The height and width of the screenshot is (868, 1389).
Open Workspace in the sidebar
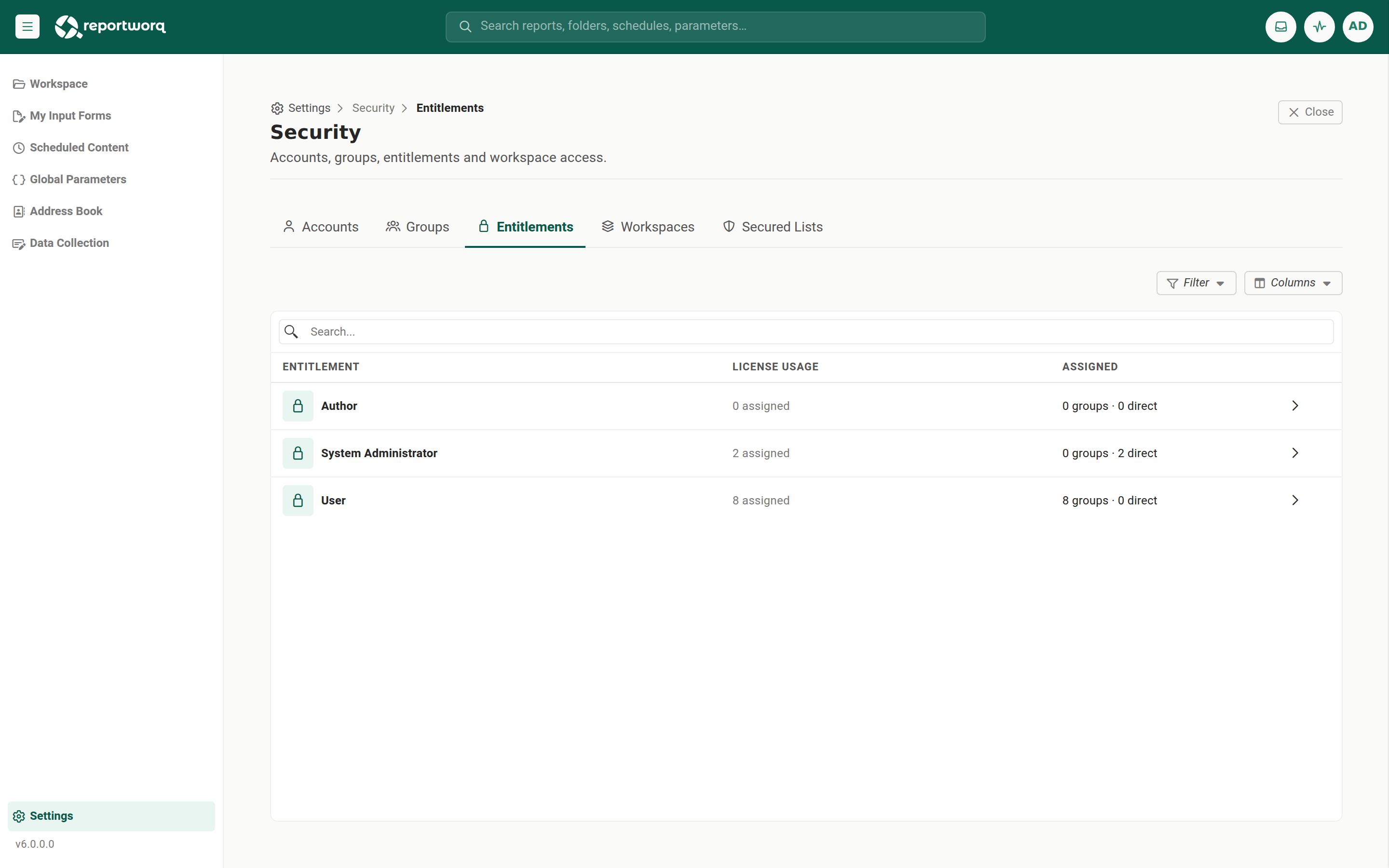(x=111, y=84)
